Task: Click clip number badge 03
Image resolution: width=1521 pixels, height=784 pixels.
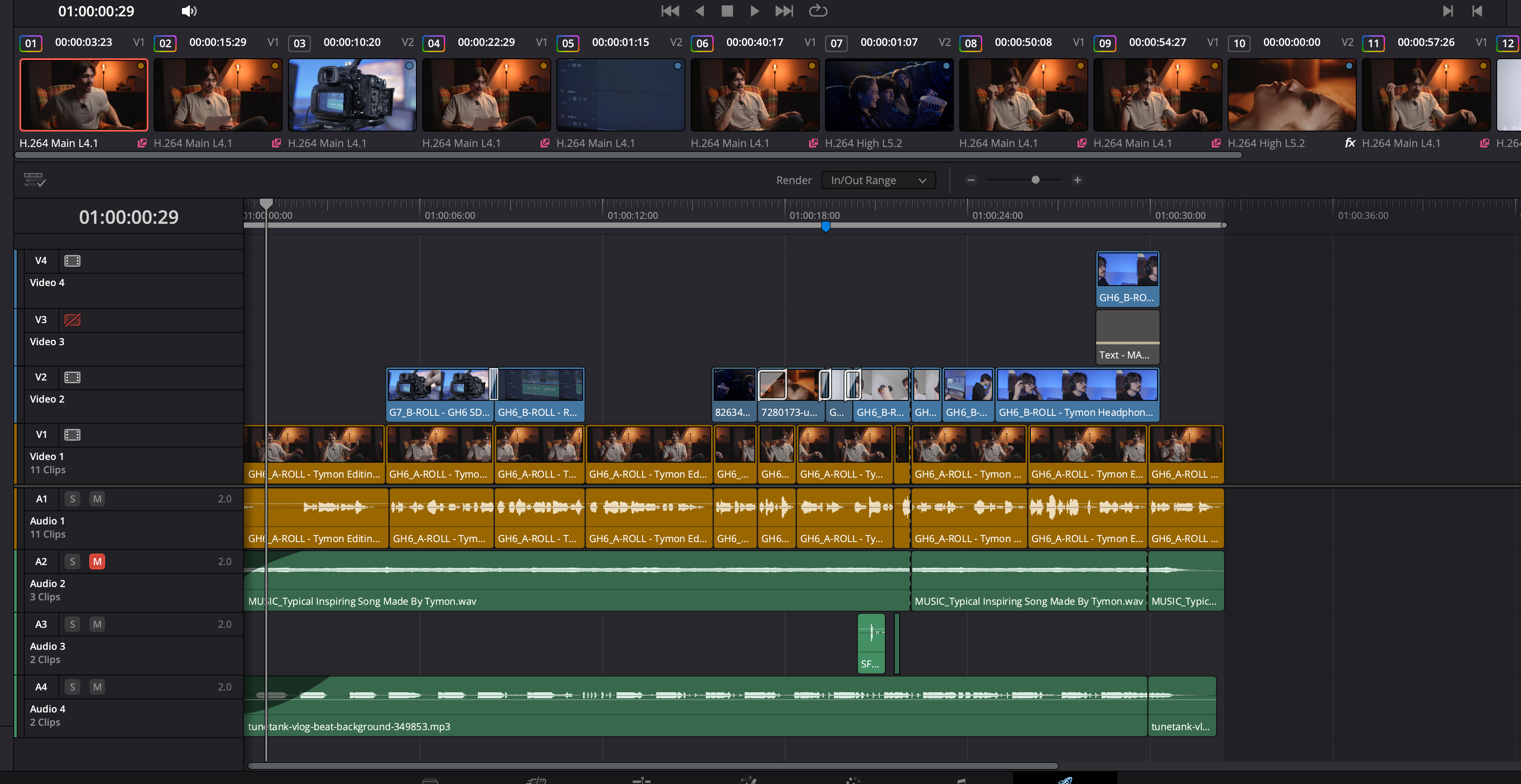Action: click(x=299, y=43)
